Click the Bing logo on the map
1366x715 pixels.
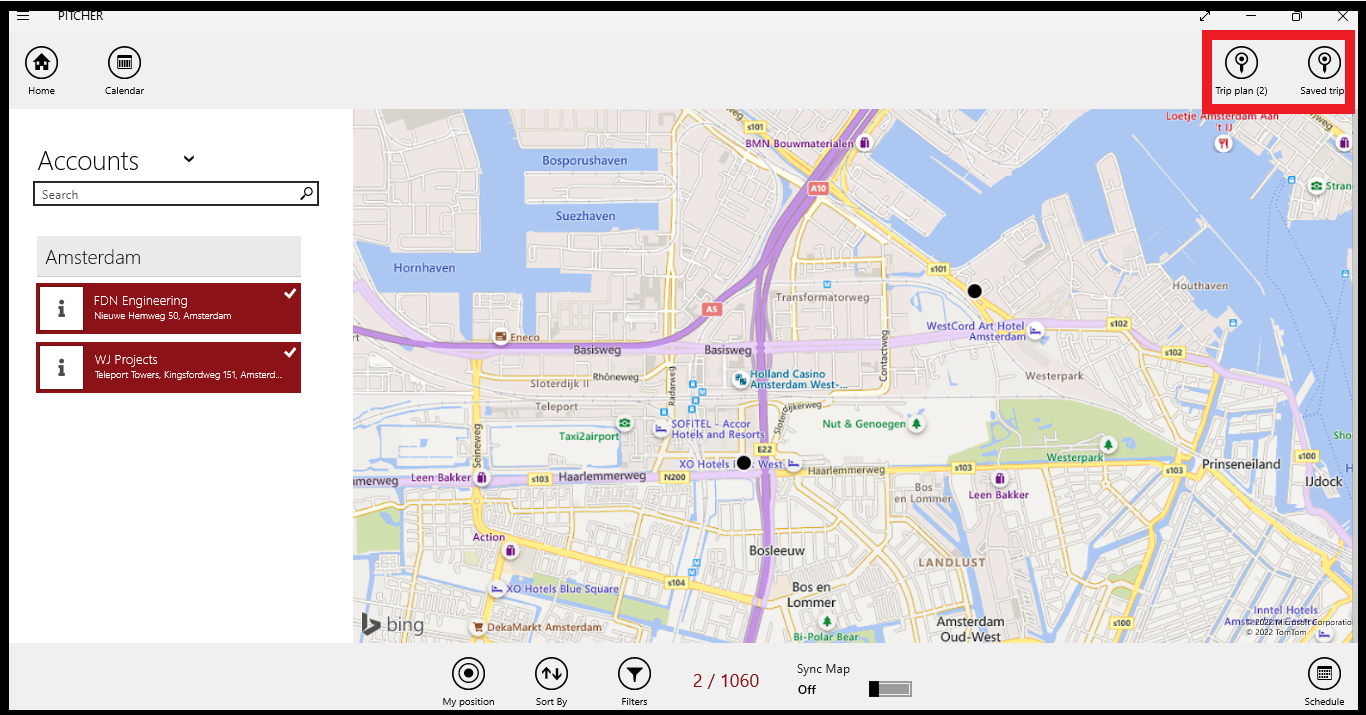(392, 624)
